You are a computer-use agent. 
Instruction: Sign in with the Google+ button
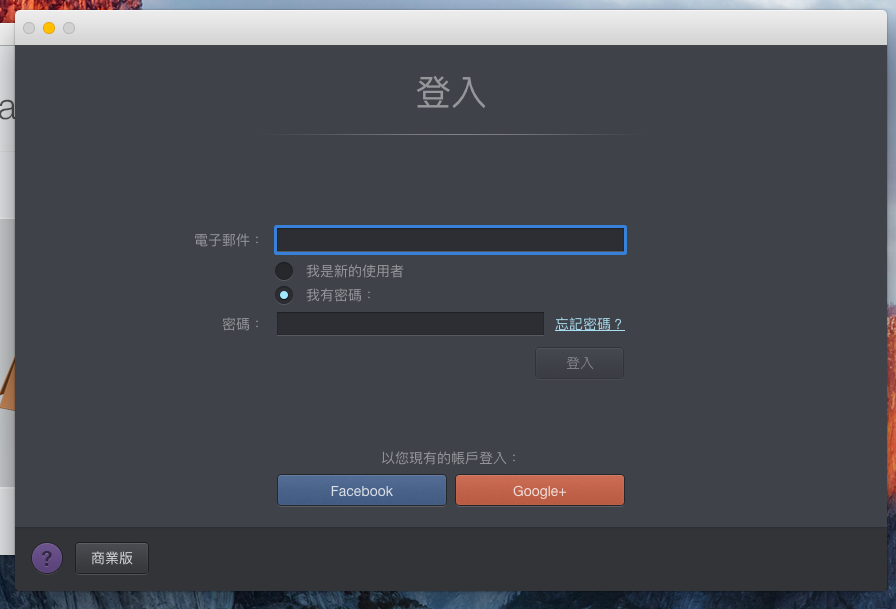[x=539, y=490]
